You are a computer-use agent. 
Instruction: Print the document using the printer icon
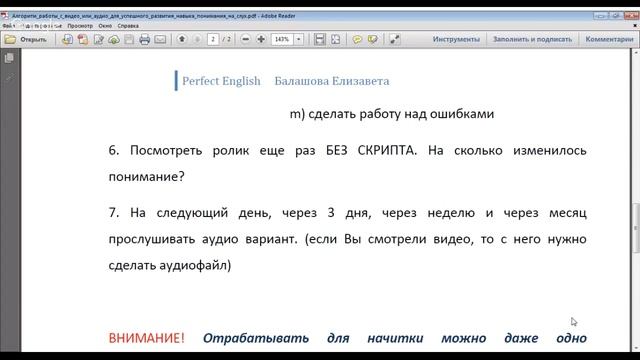coord(144,40)
